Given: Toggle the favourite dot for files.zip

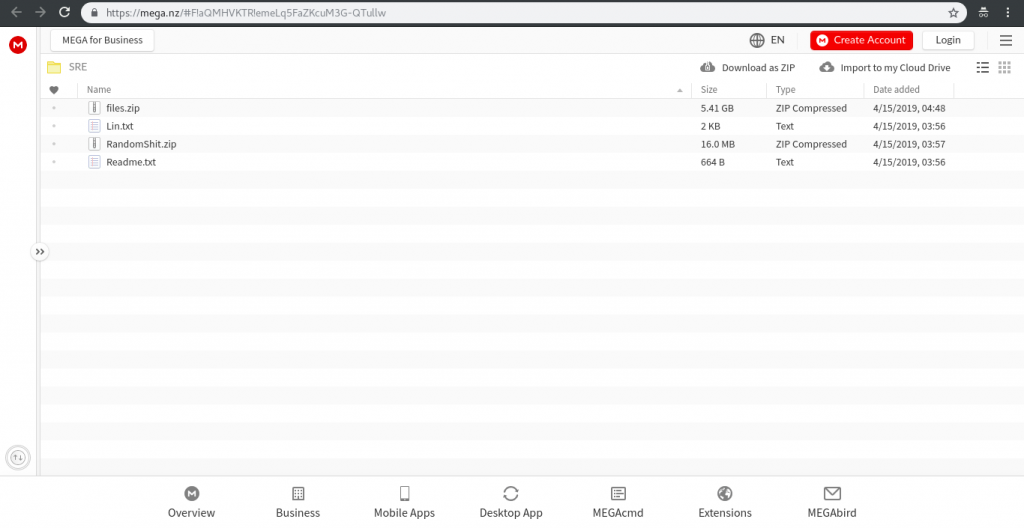Looking at the screenshot, I should (54, 108).
